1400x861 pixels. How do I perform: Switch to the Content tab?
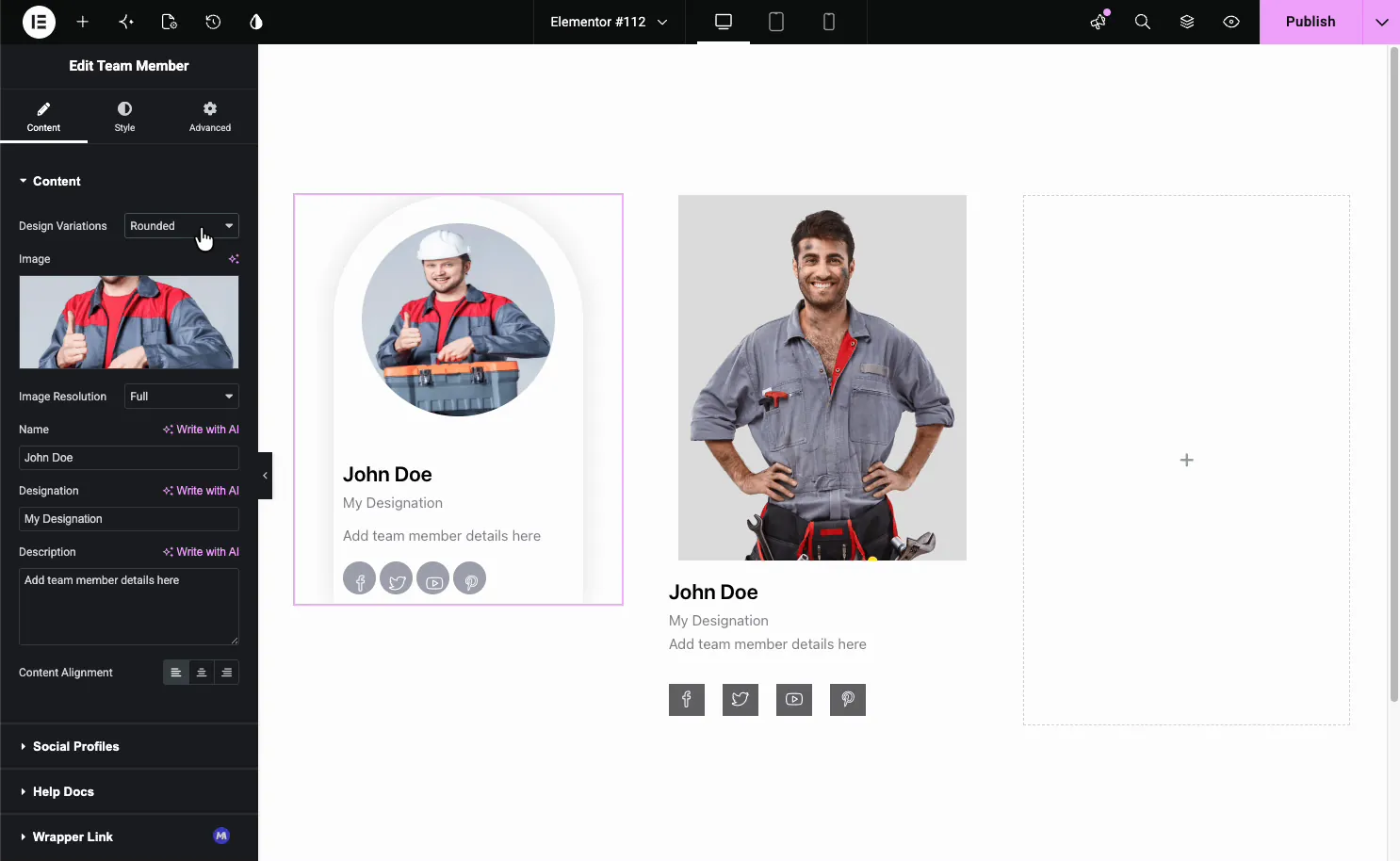(x=43, y=117)
